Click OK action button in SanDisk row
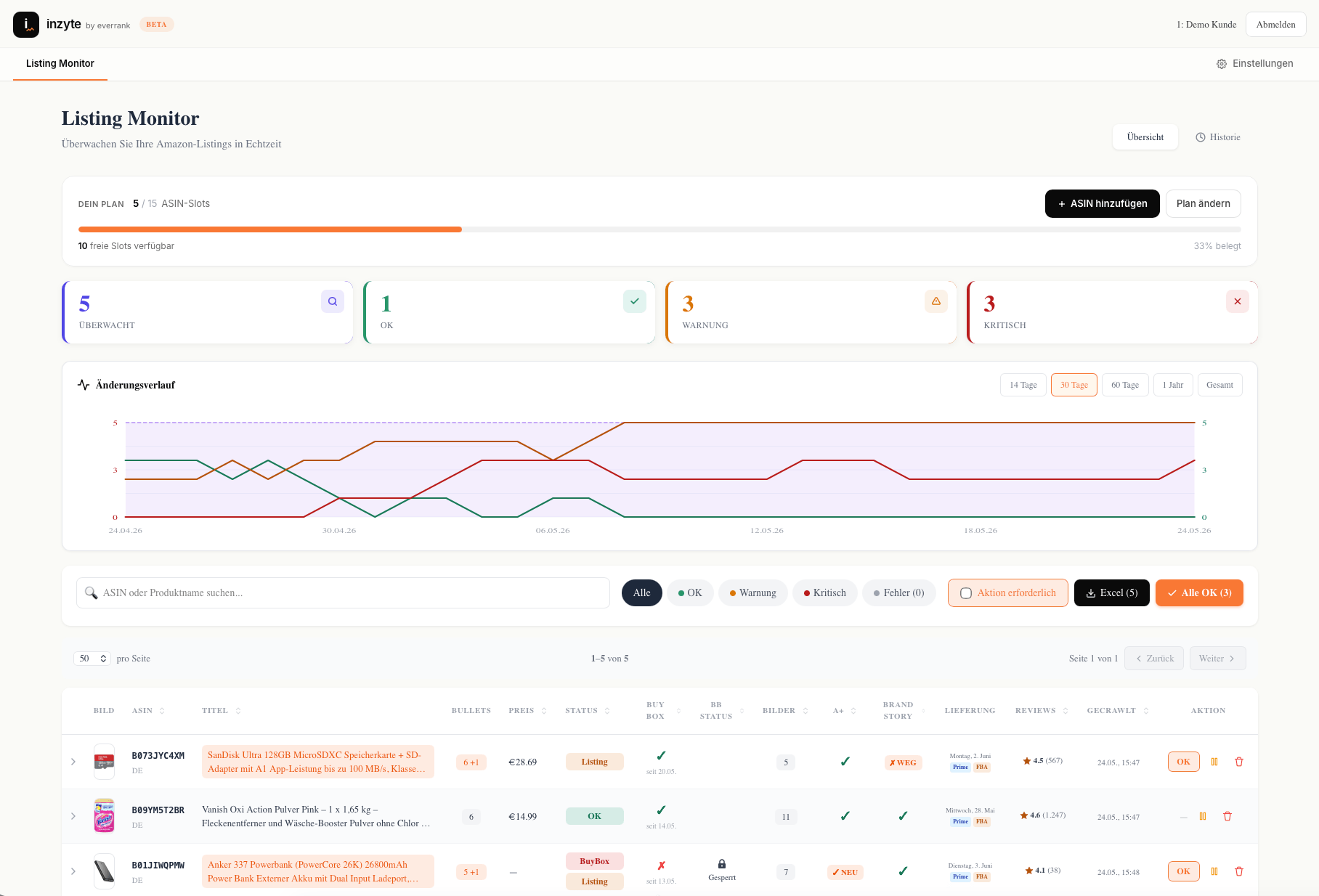Screen dimensions: 1319x896 (x=1183, y=762)
